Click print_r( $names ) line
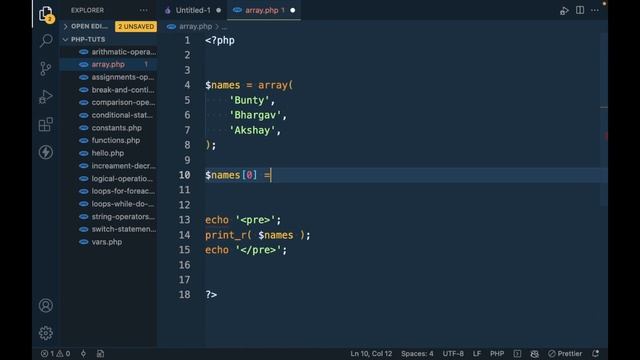The width and height of the screenshot is (640, 360). coord(258,235)
